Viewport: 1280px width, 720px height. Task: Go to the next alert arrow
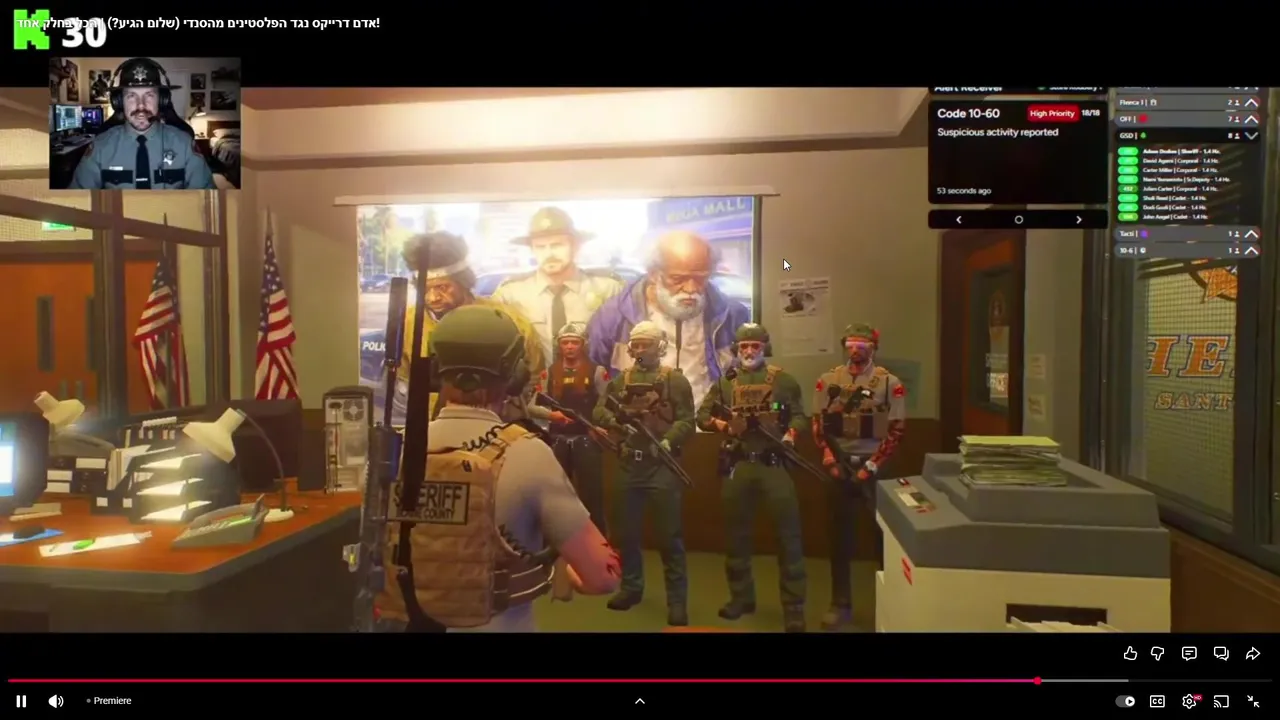[1078, 220]
